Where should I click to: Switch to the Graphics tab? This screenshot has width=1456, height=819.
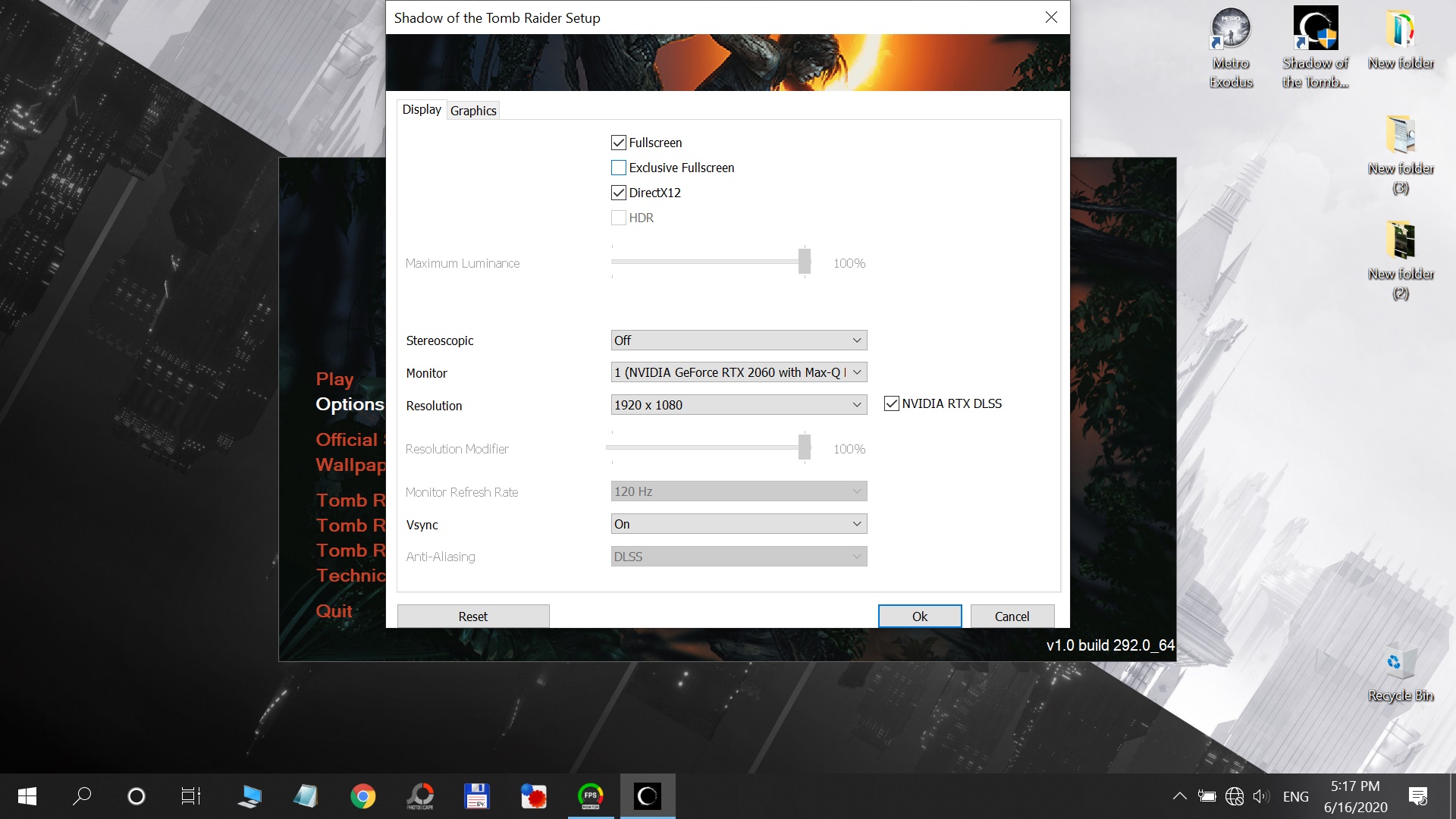click(473, 111)
